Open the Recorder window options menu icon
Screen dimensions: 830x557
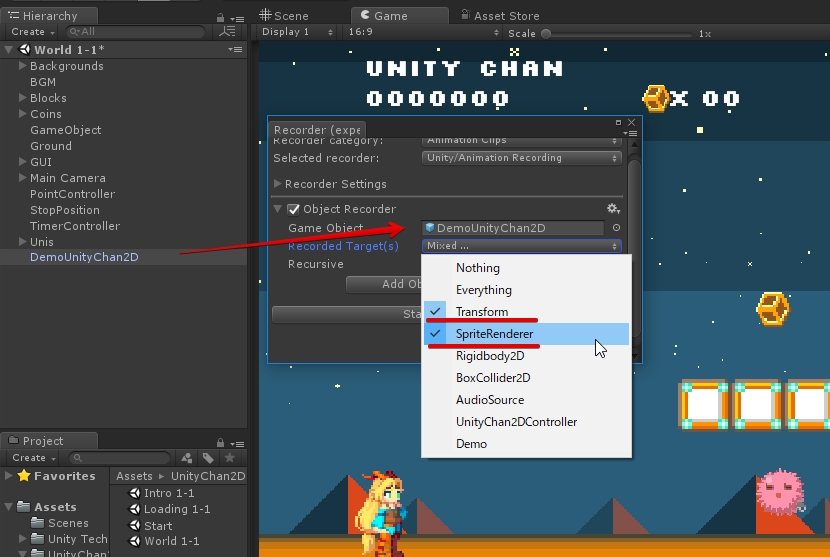coord(631,133)
